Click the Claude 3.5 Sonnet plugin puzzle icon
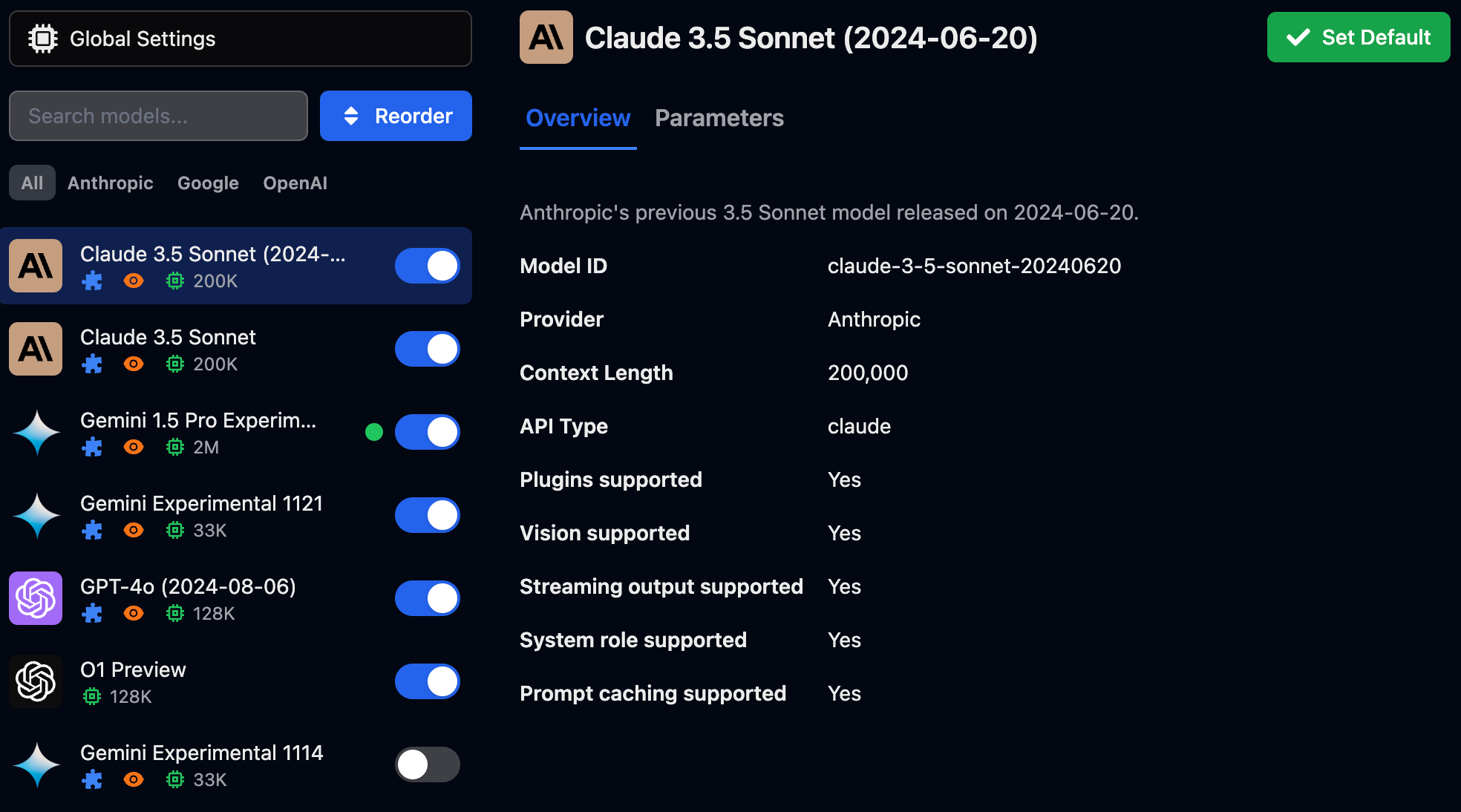Screen dimensions: 1461x812 [92, 364]
